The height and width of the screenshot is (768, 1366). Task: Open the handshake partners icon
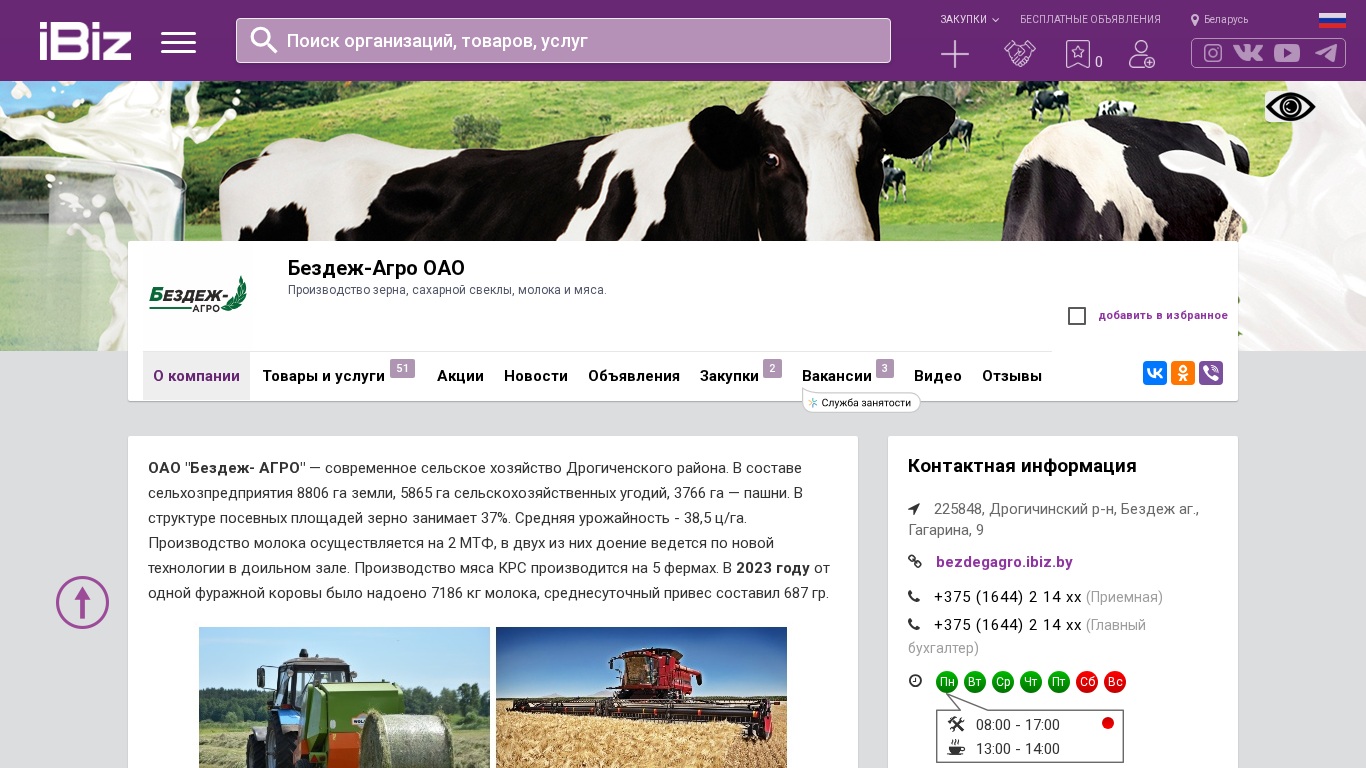1020,54
